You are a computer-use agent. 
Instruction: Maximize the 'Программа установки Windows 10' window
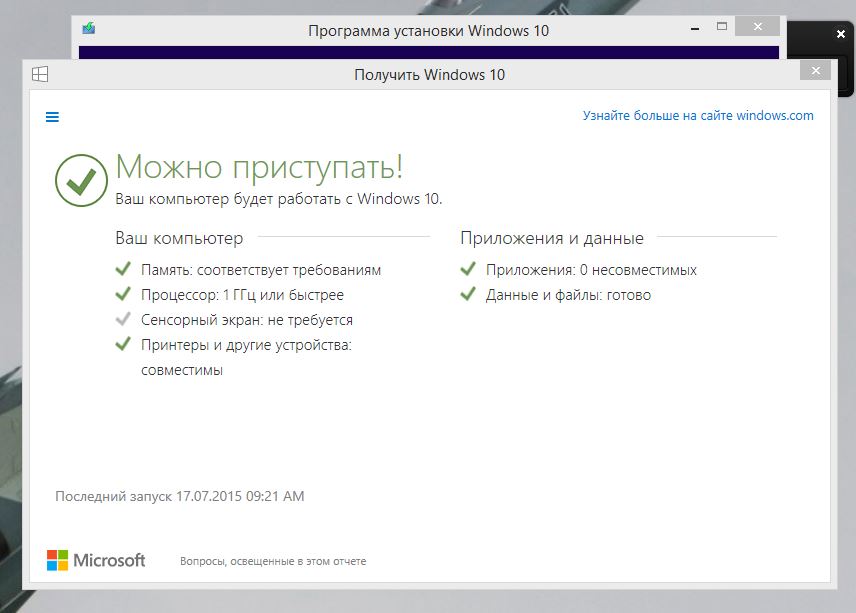[x=722, y=26]
